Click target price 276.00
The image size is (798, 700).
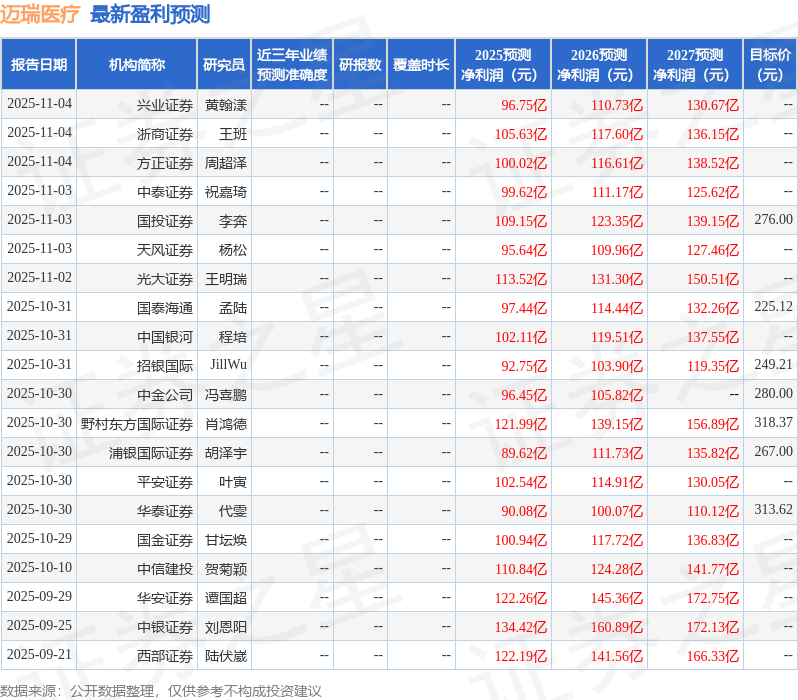click(773, 219)
